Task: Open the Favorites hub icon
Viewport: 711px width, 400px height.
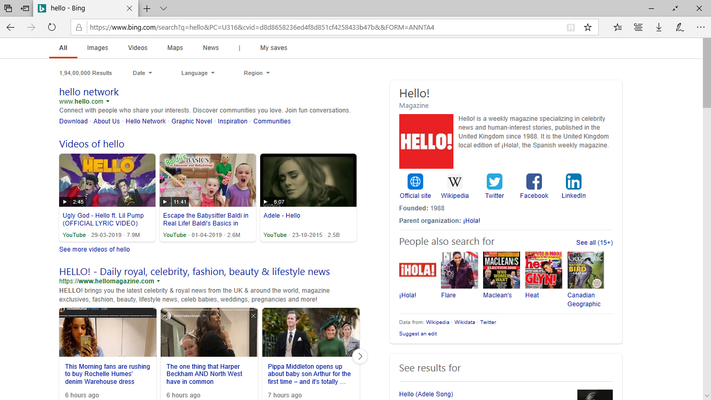Action: pos(618,27)
